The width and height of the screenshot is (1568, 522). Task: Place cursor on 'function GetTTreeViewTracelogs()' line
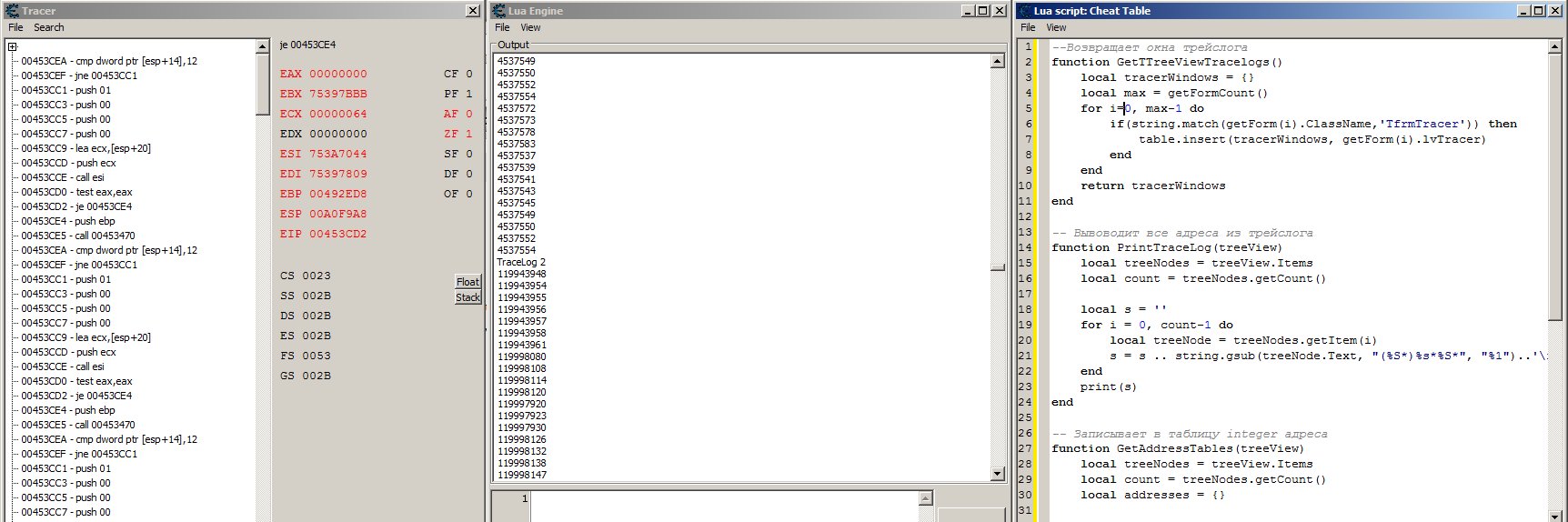click(x=1167, y=62)
